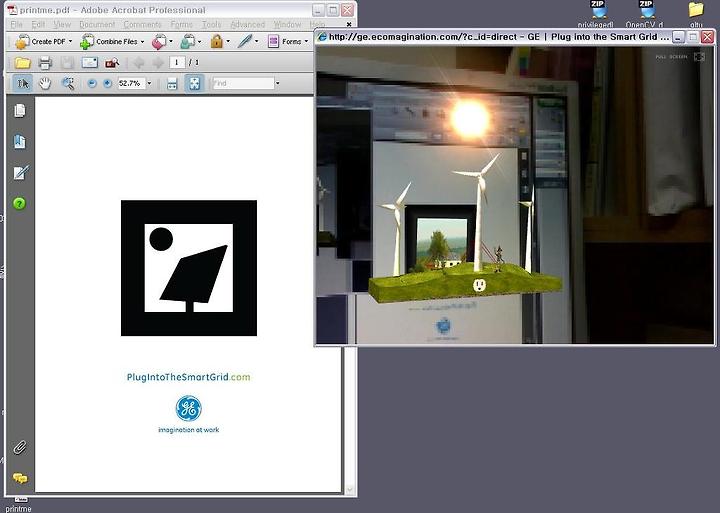The image size is (720, 513).
Task: Click the Start Meeting people icon
Action: (187, 42)
